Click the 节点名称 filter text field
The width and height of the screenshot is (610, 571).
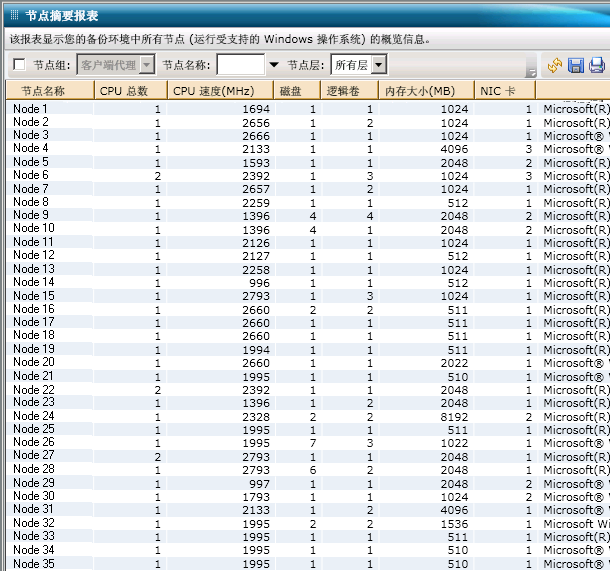[x=240, y=65]
